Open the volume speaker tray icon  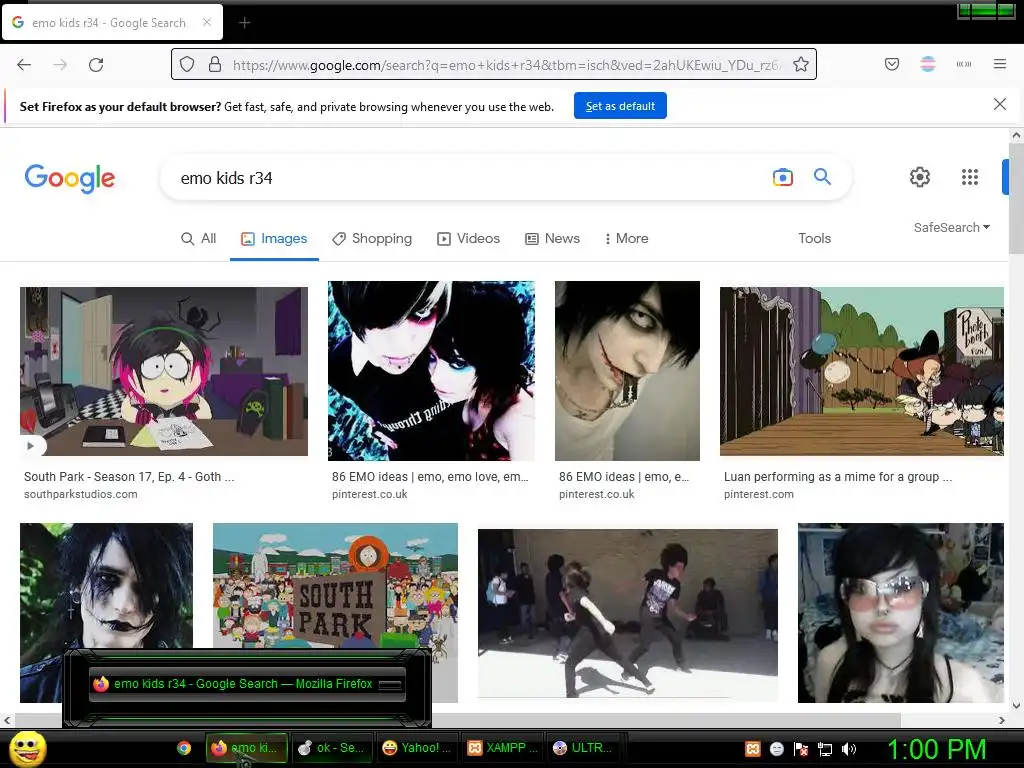849,748
